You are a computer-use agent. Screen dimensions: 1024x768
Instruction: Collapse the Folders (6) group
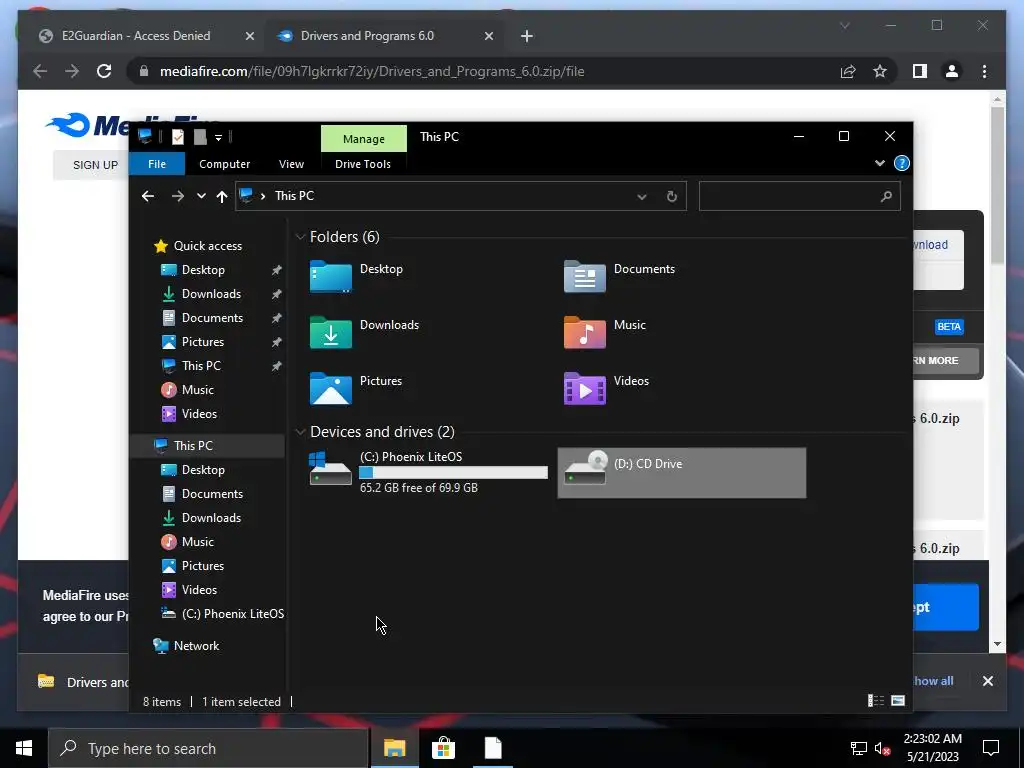300,236
